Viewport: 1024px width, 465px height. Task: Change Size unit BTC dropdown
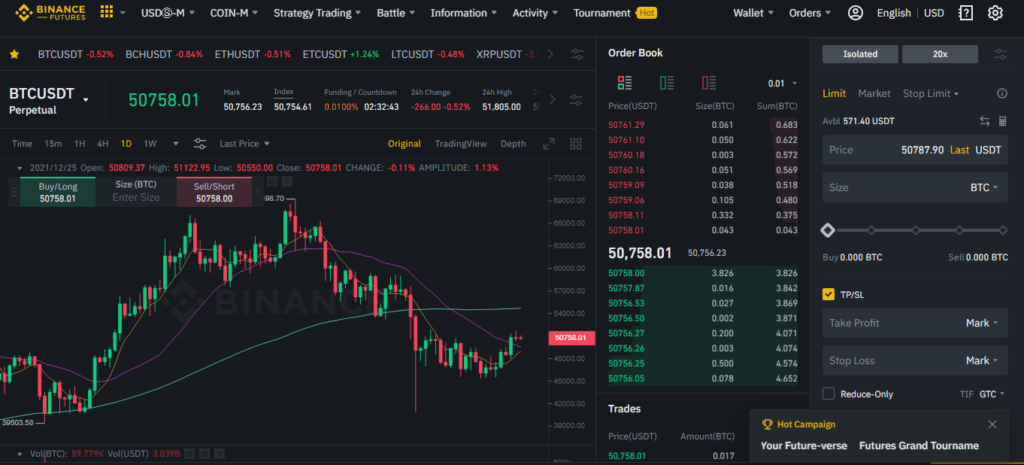point(984,187)
